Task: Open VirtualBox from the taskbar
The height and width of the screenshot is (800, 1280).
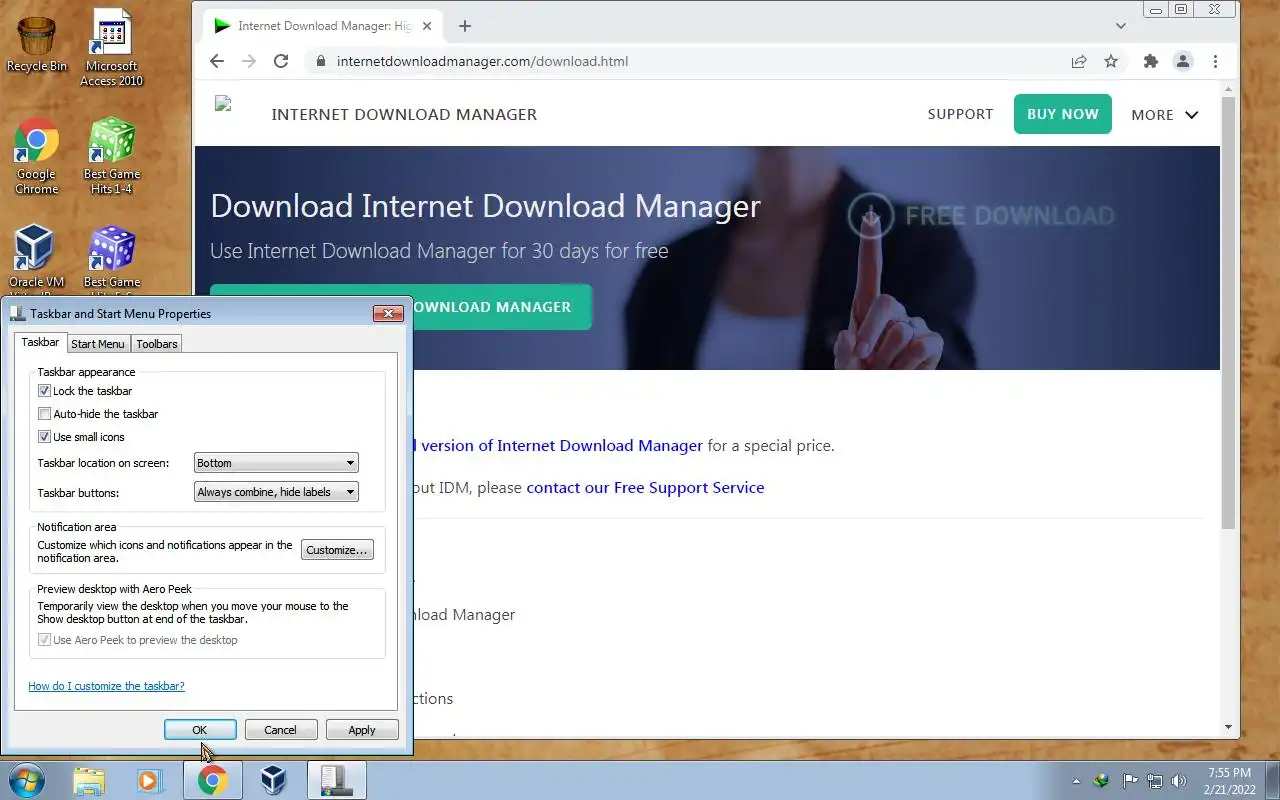Action: tap(273, 780)
